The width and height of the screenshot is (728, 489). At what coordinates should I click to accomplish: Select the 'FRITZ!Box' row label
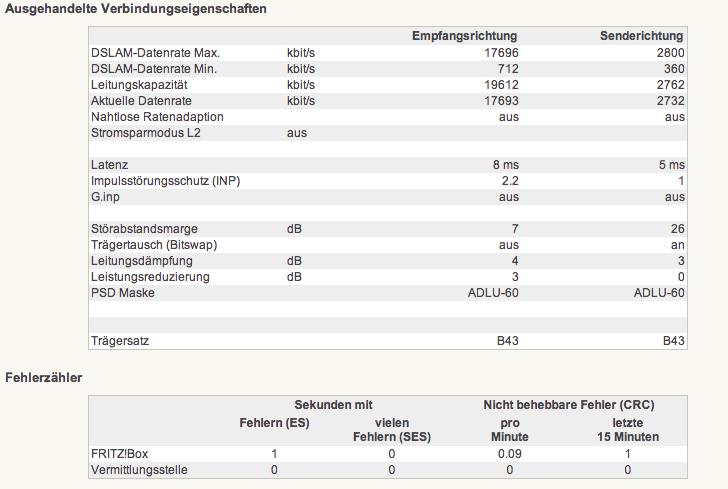120,454
